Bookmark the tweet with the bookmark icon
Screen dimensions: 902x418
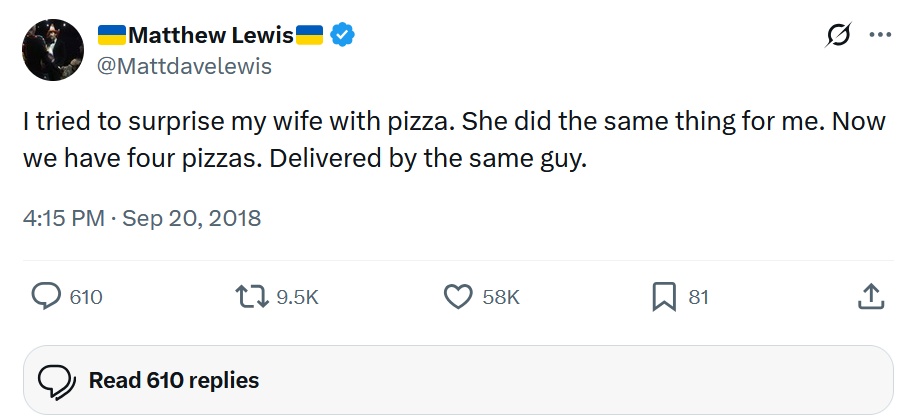(x=664, y=297)
